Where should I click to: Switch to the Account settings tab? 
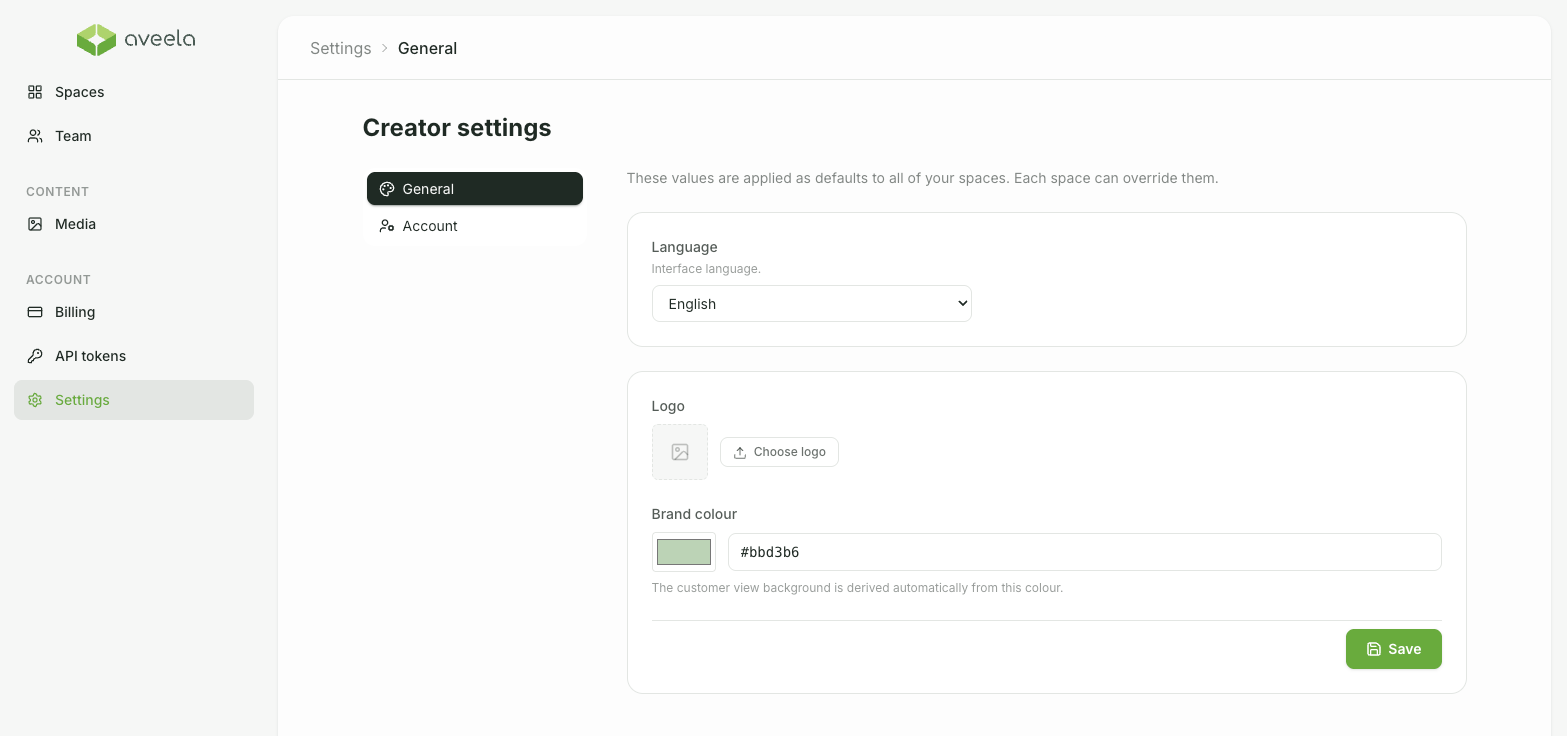(x=475, y=226)
